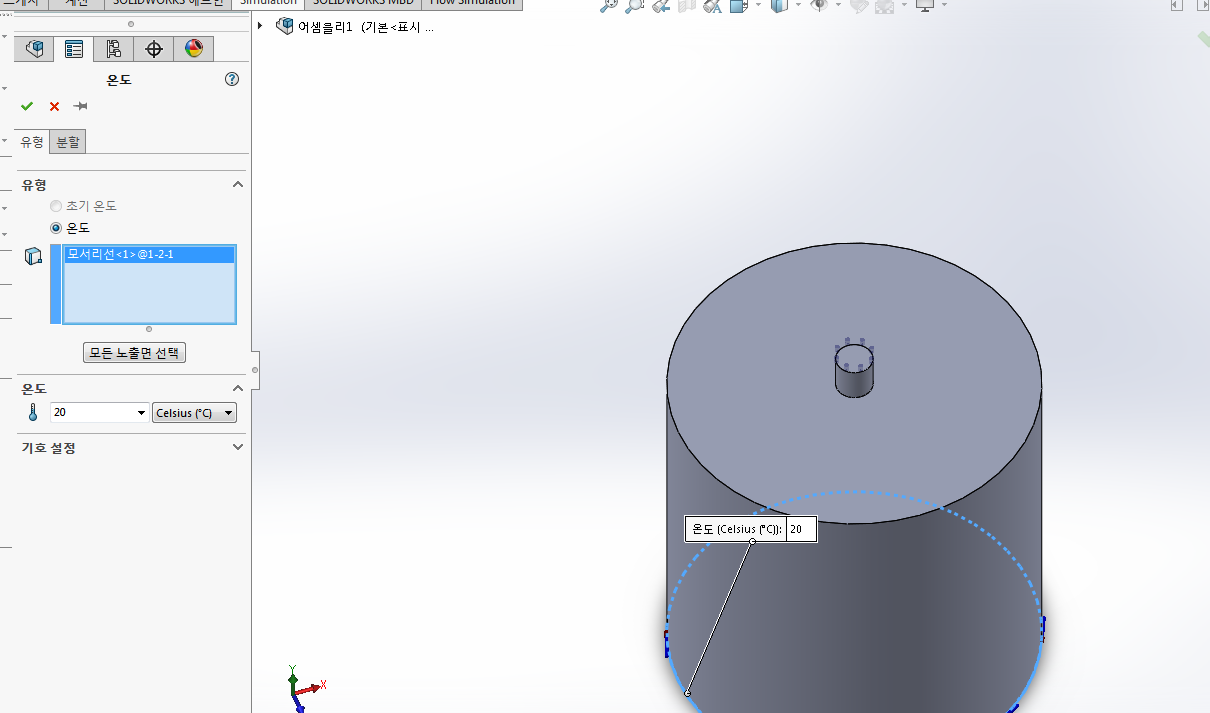Select the SOLIDWORKS MBD ribbon tab
The image size is (1210, 713).
click(363, 3)
